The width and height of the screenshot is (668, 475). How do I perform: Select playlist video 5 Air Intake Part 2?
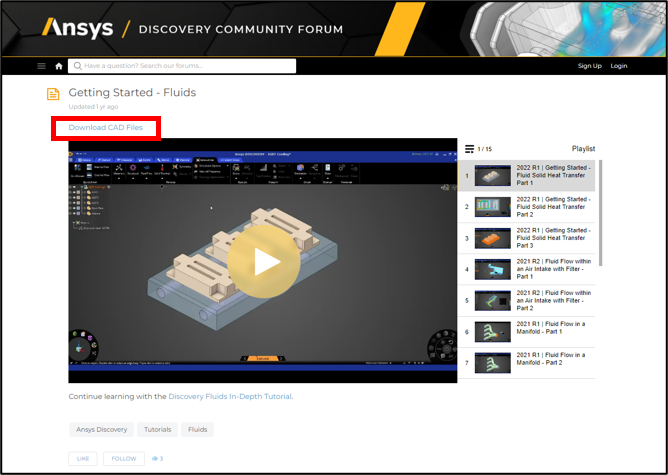tap(526, 301)
